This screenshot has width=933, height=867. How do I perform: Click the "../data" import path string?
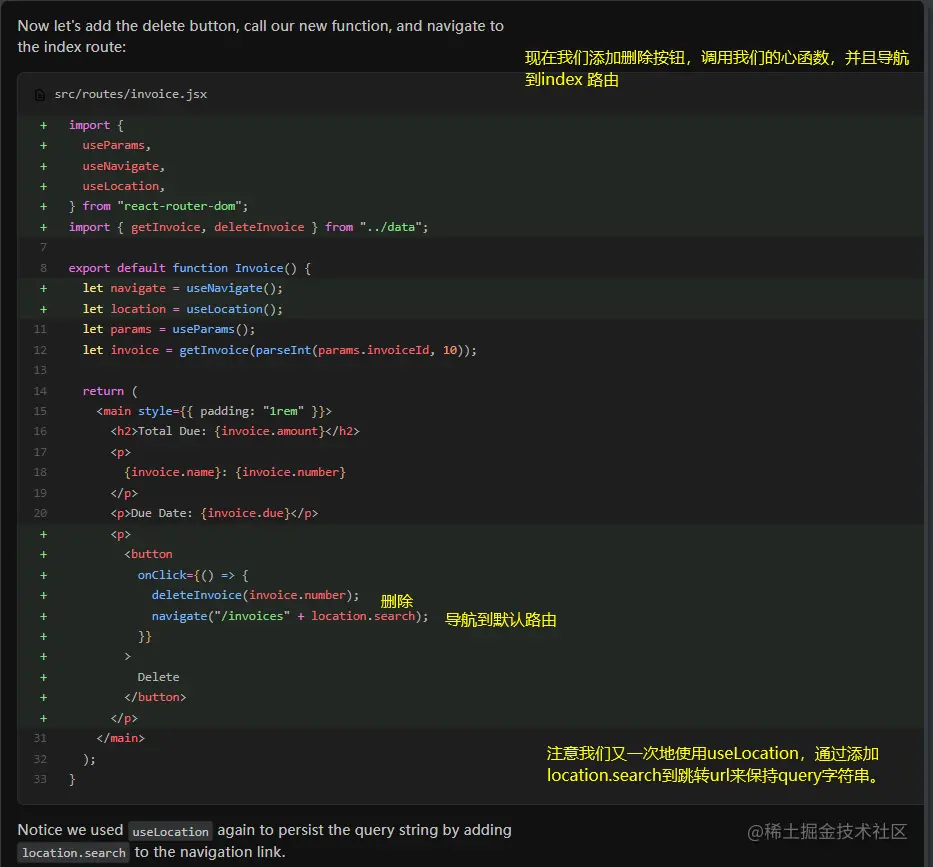tap(390, 227)
